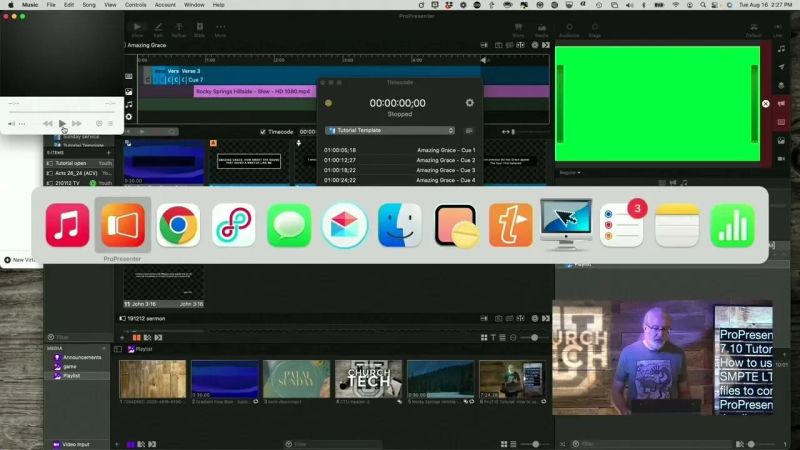Select Amazing Grace - Cue 2 timecode row
Screen dimensions: 800x450
click(399, 160)
